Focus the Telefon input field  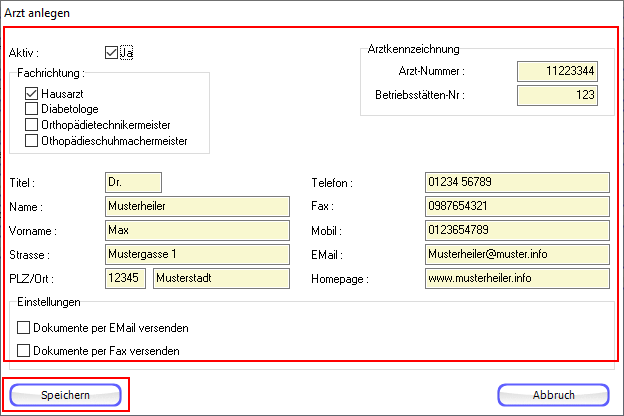pyautogui.click(x=516, y=183)
